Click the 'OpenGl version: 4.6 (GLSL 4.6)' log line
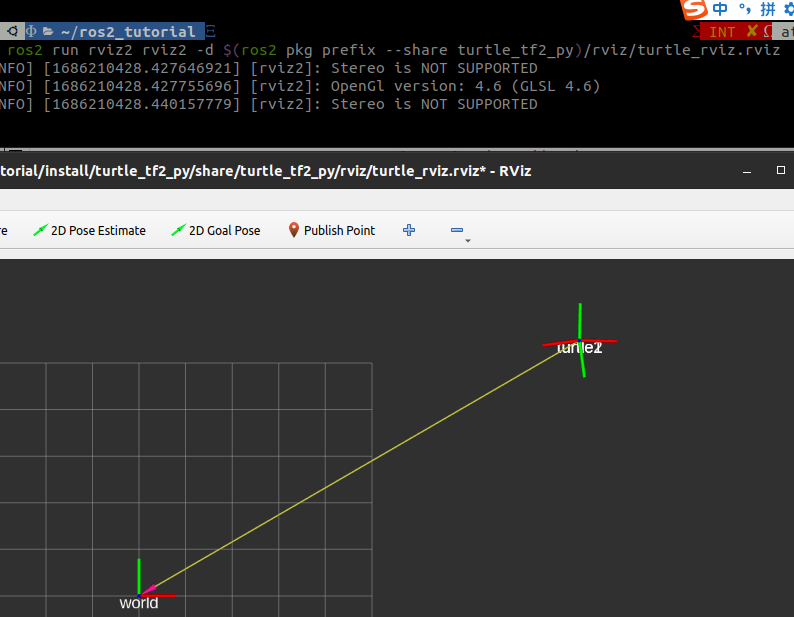The image size is (794, 617). pos(465,86)
